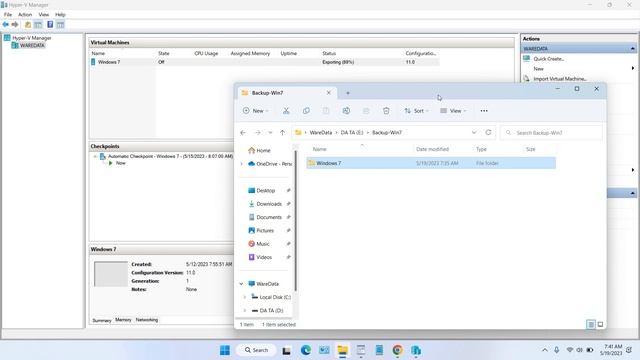Switch to details view in Explorer status bar

[x=591, y=324]
